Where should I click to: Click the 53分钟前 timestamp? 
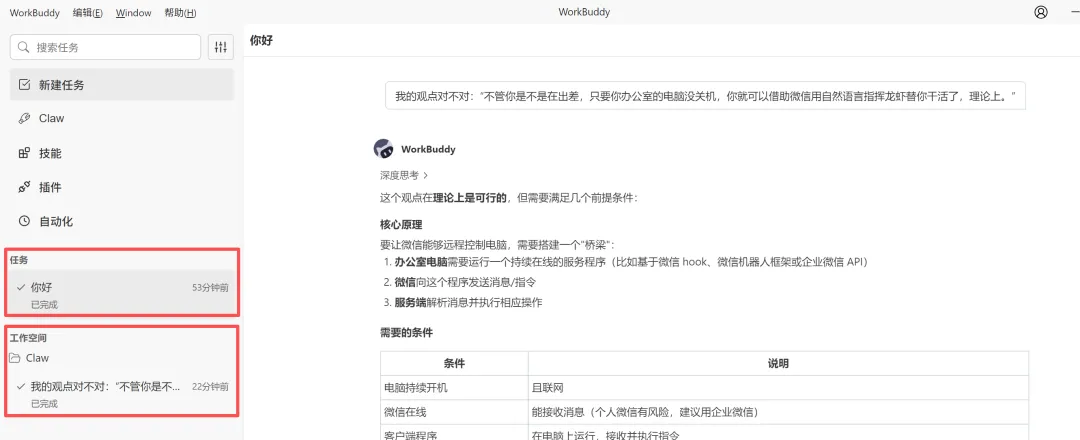tap(210, 288)
